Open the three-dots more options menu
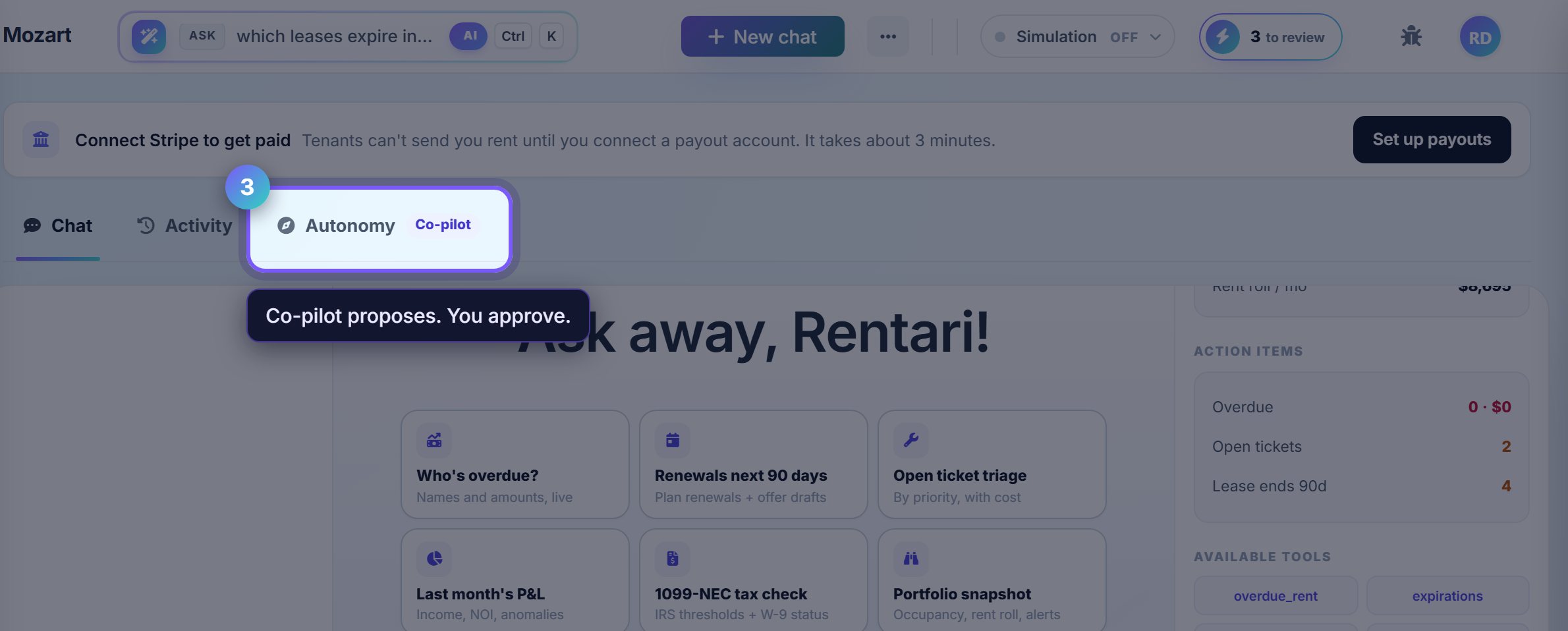Image resolution: width=1568 pixels, height=631 pixels. [888, 37]
